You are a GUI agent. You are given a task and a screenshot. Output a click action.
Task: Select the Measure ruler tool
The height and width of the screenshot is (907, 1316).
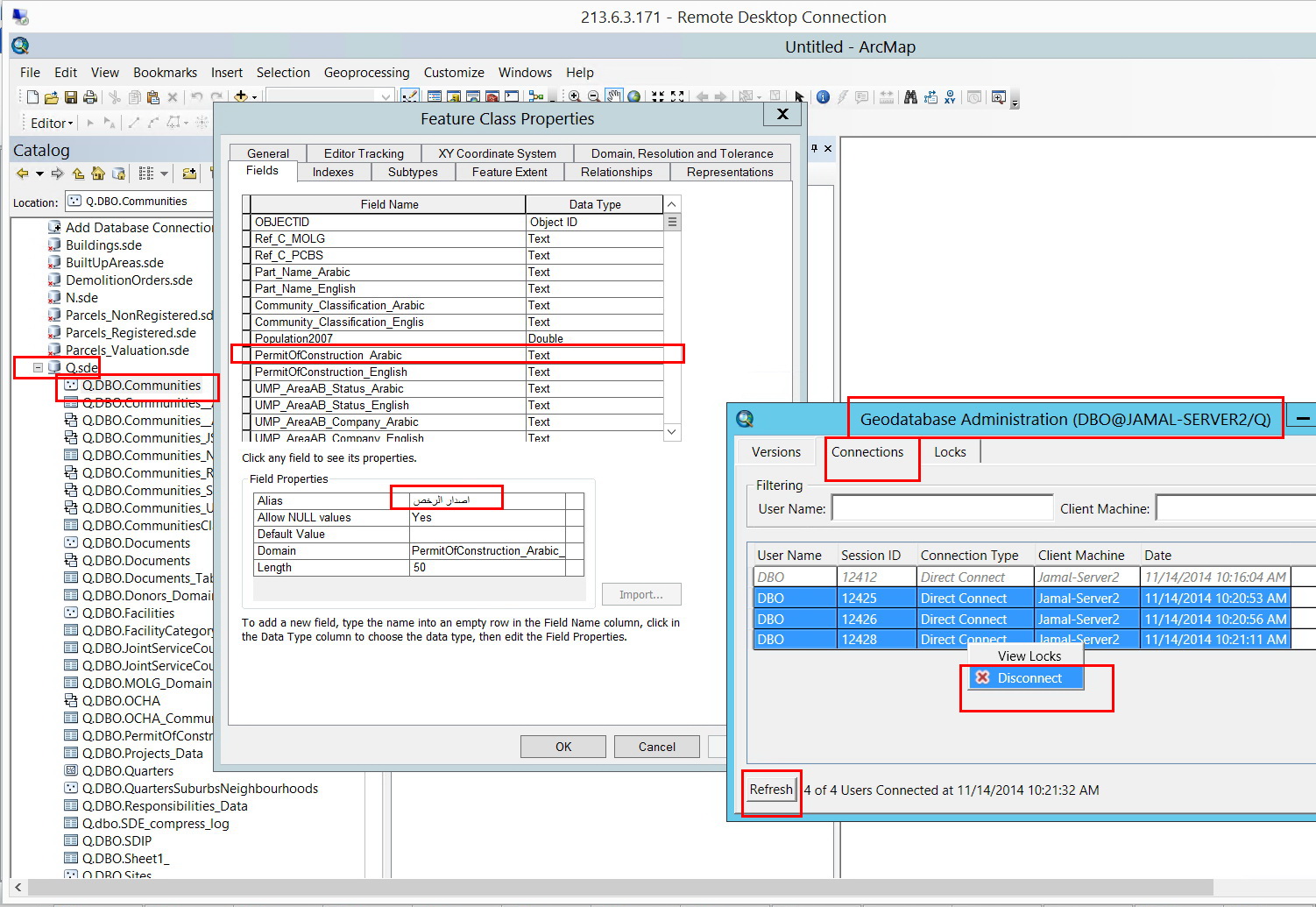(887, 97)
